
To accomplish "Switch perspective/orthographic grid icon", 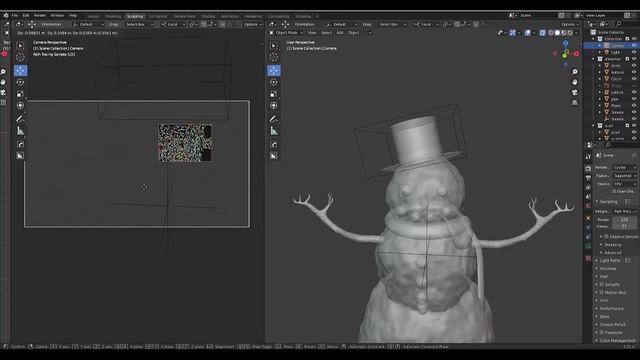I will click(575, 102).
